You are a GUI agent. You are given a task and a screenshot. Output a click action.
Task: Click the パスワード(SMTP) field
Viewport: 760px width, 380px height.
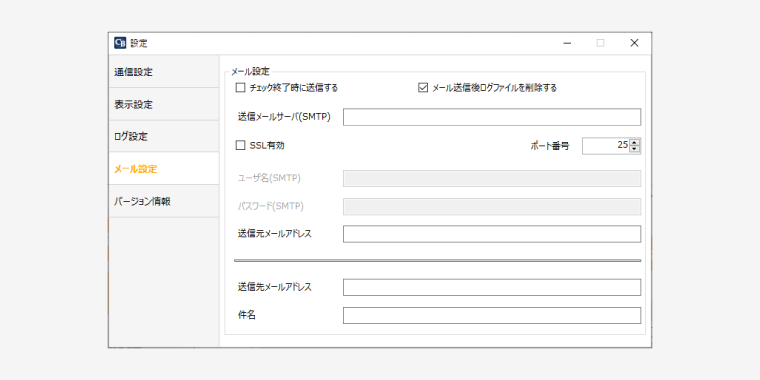click(x=492, y=206)
